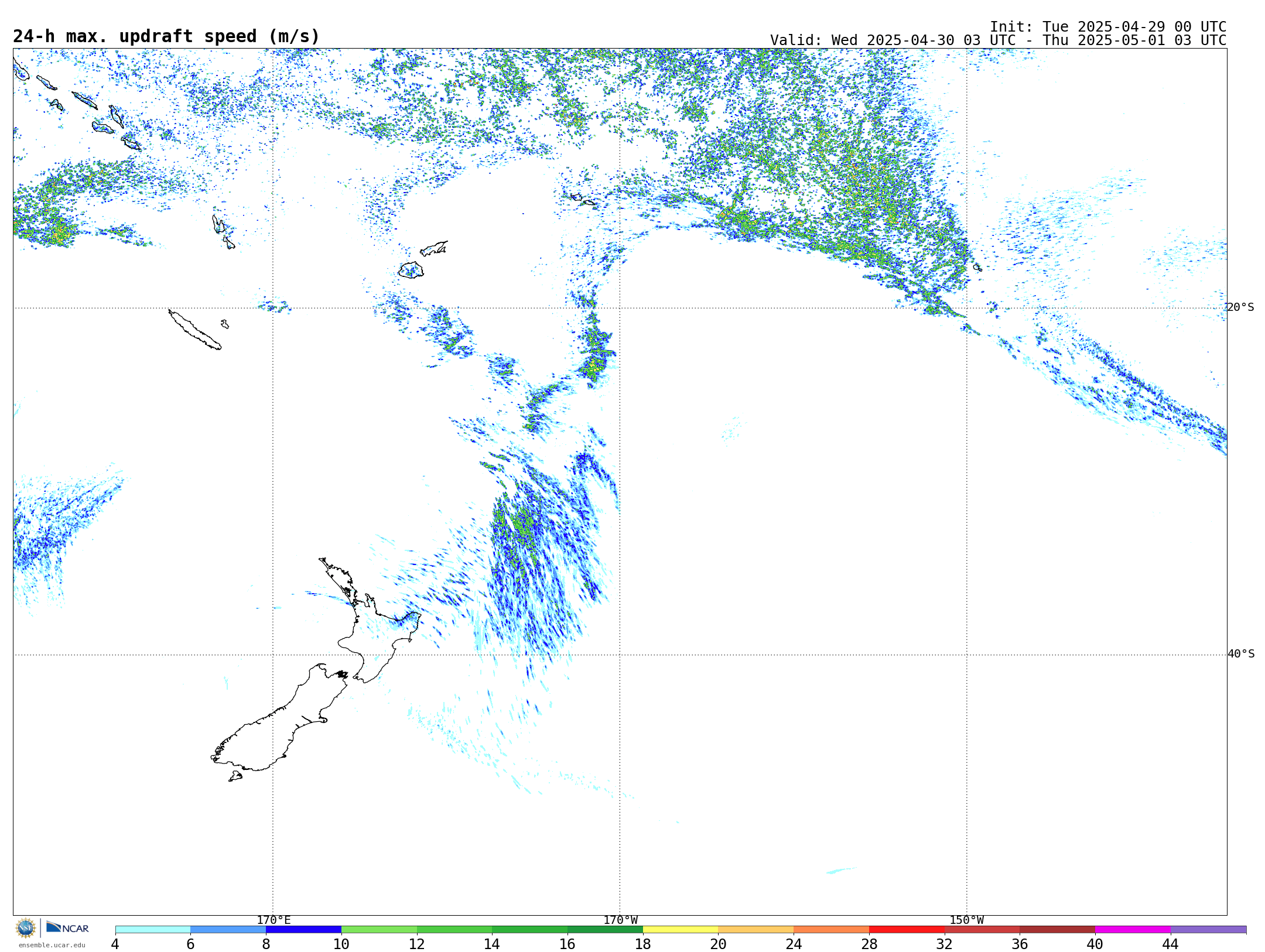Click the colorbar tick label "44"
1265x952 pixels.
pos(1171,944)
